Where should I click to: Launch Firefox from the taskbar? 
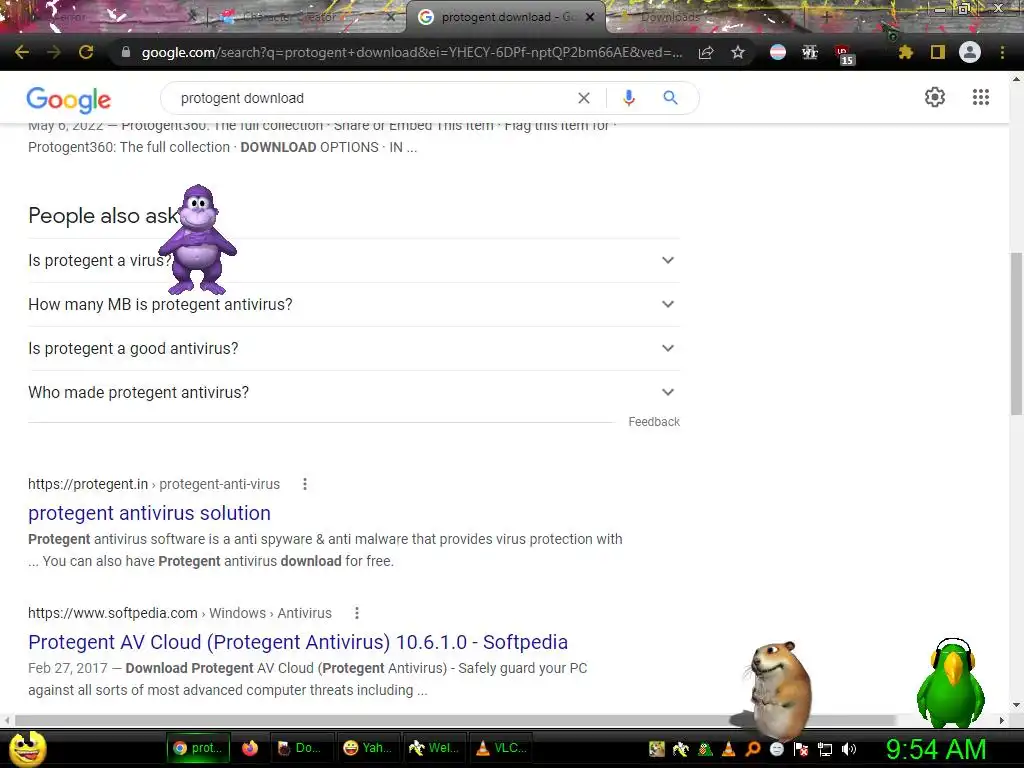click(x=249, y=748)
